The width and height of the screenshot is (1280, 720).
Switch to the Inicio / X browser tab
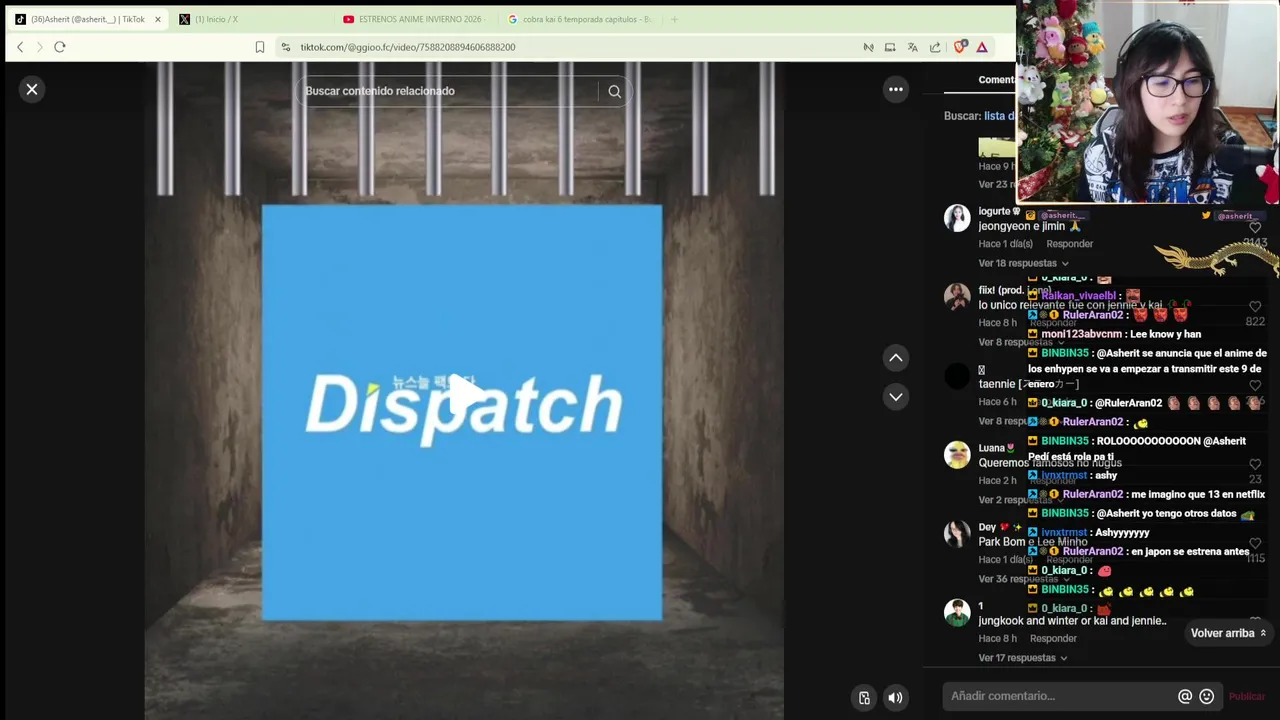[215, 19]
